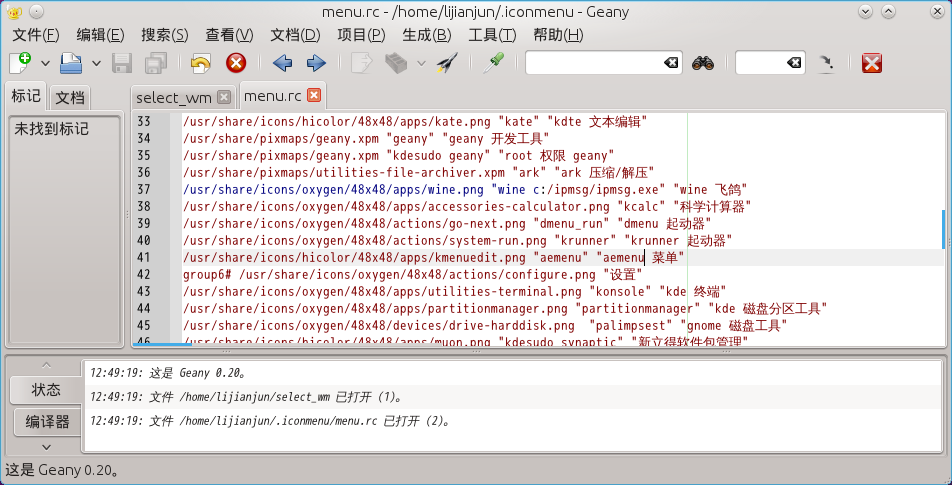Open the 帮助(H) menu

pos(558,35)
